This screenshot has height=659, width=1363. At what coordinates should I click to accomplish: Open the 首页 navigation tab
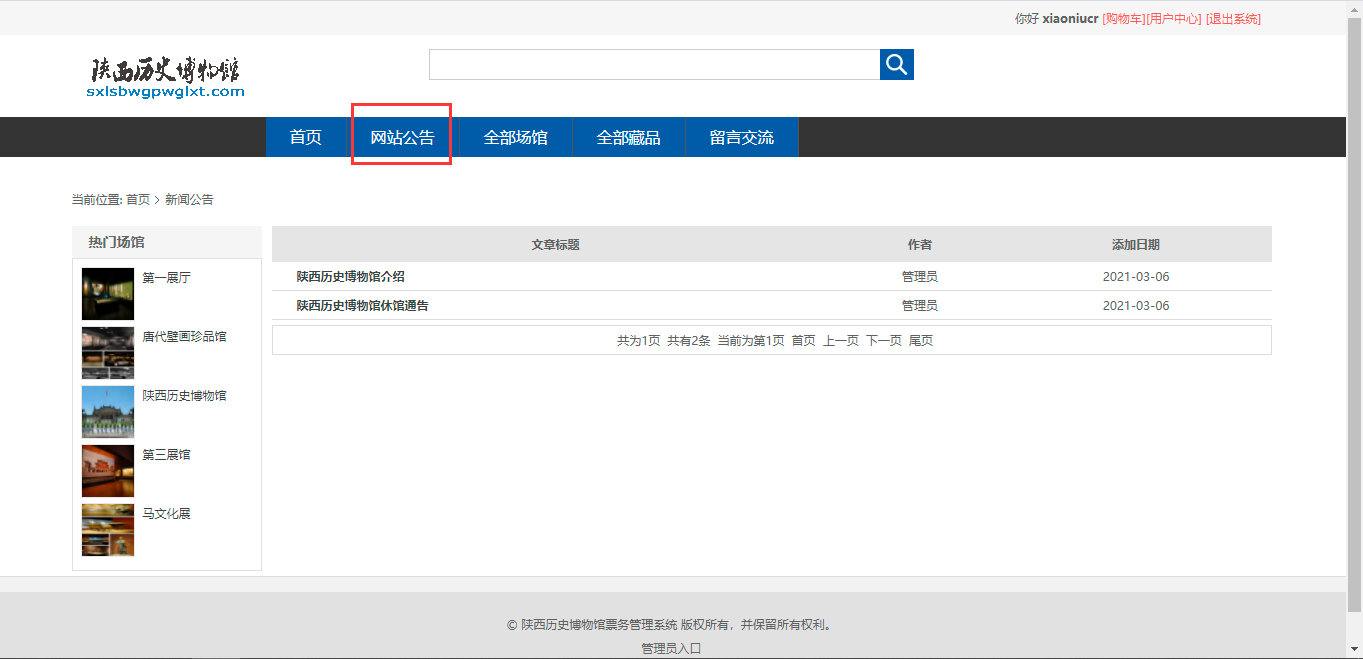306,137
